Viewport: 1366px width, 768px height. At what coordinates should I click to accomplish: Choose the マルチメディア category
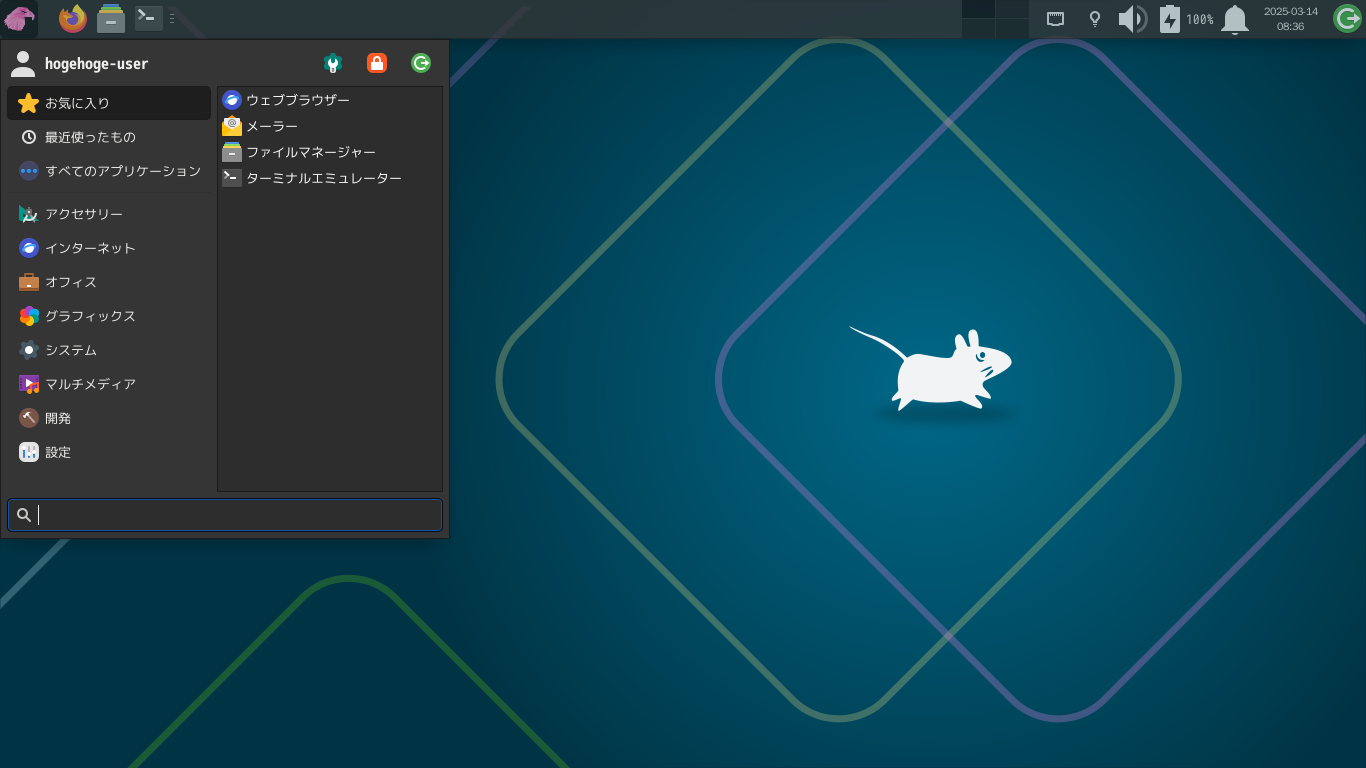point(109,384)
